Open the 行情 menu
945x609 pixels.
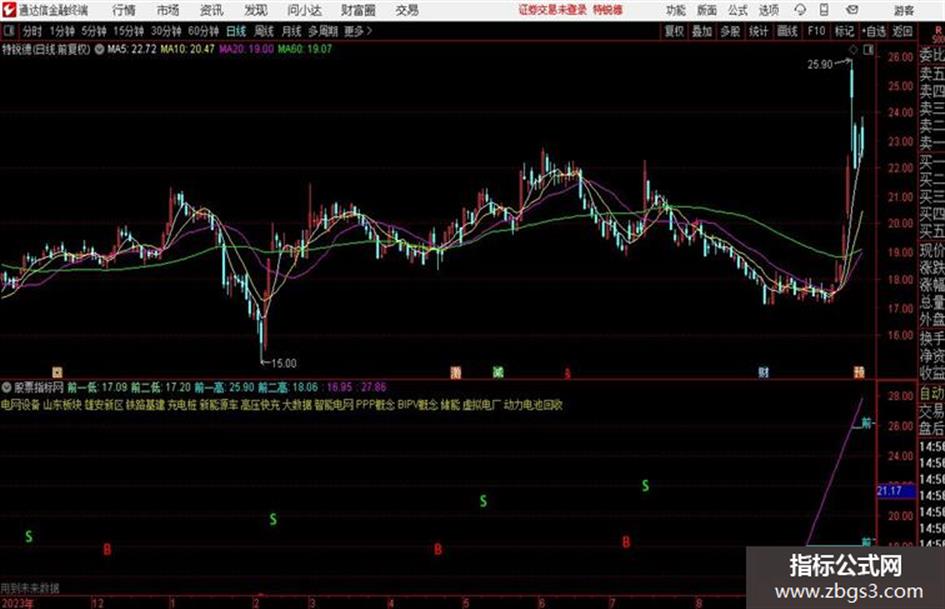[x=124, y=10]
